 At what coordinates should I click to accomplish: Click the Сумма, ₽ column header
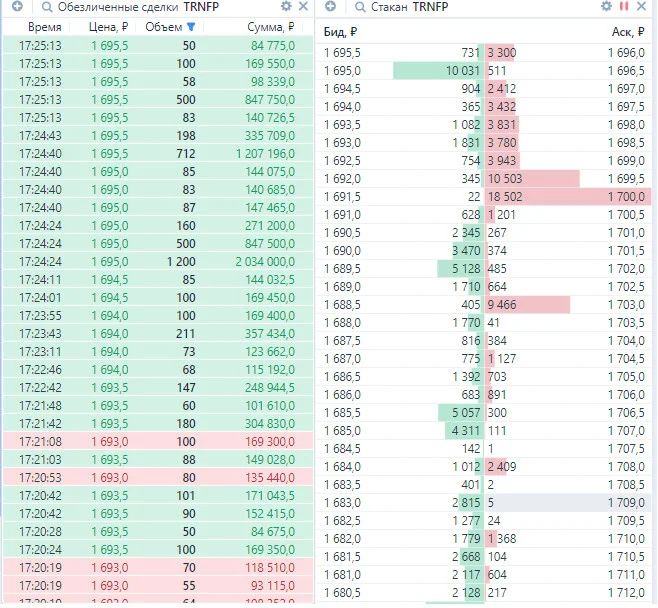pos(271,27)
